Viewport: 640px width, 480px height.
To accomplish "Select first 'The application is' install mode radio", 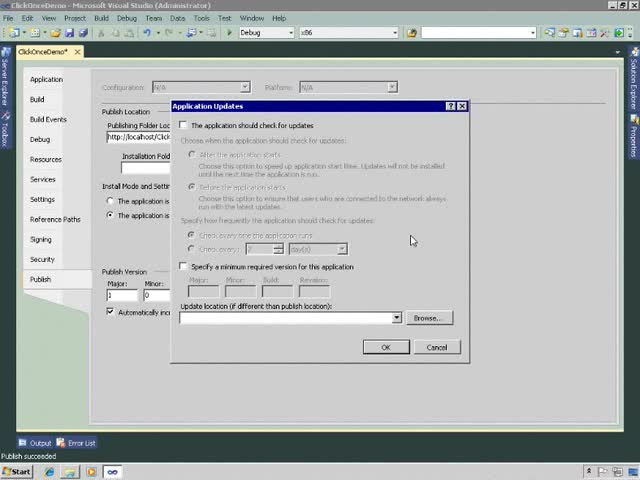I will pyautogui.click(x=110, y=201).
